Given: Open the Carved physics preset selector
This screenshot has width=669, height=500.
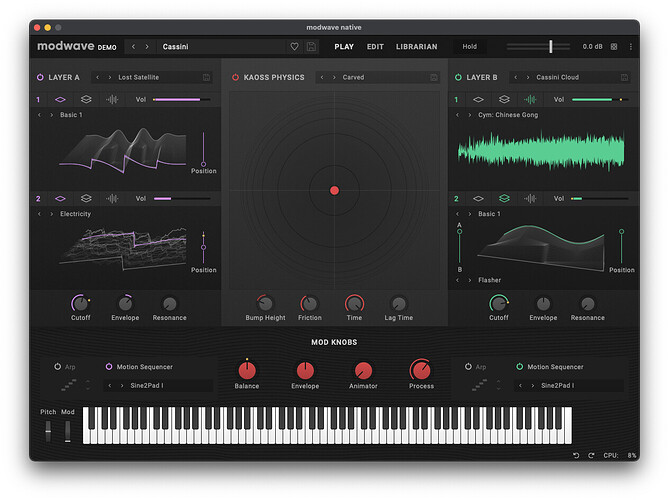Looking at the screenshot, I should (x=384, y=77).
